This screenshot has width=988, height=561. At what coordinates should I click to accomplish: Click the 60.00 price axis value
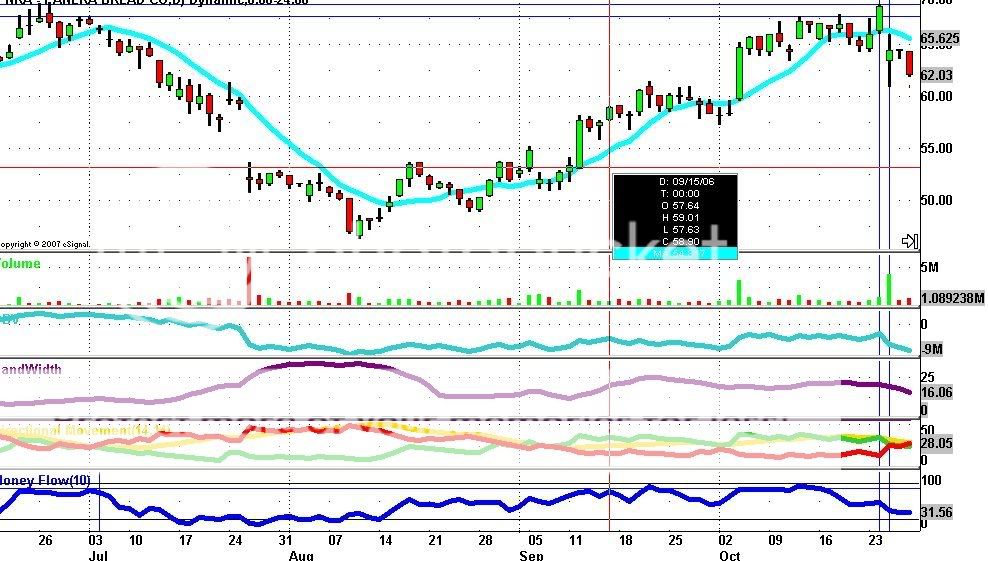pyautogui.click(x=936, y=96)
